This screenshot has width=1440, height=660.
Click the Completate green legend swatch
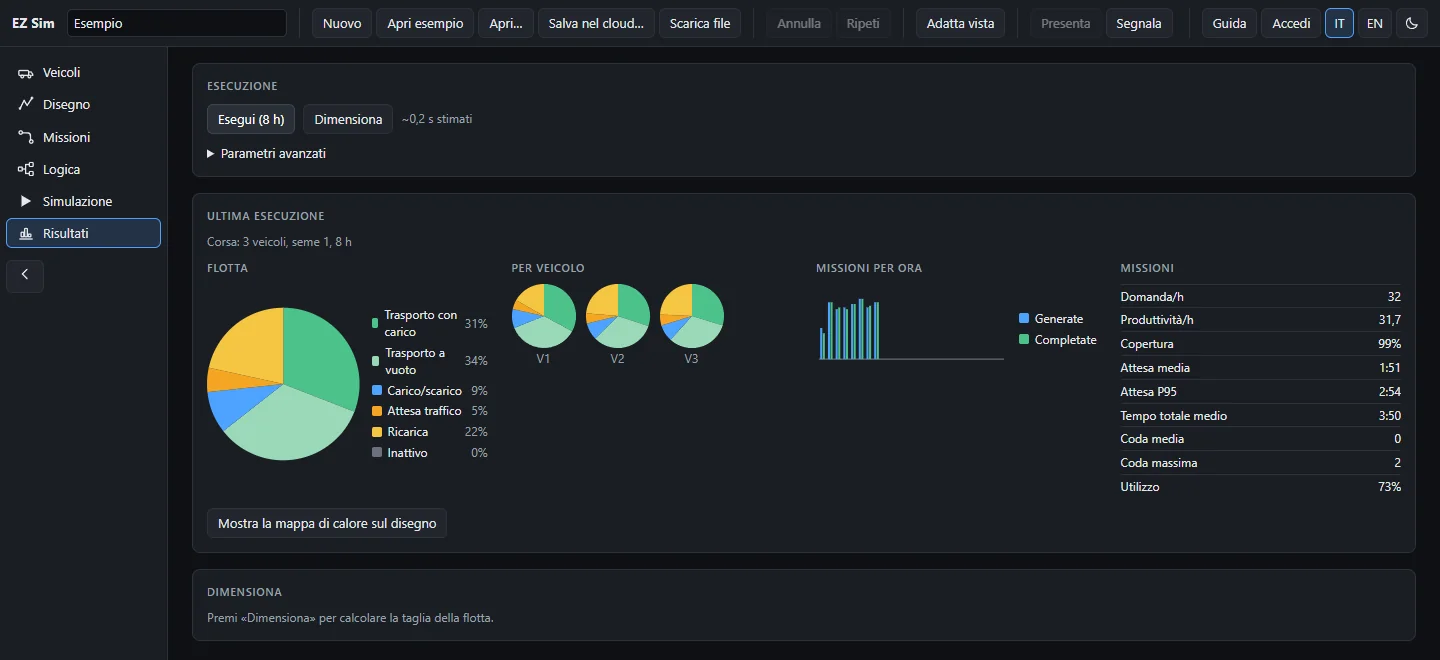click(x=1024, y=340)
